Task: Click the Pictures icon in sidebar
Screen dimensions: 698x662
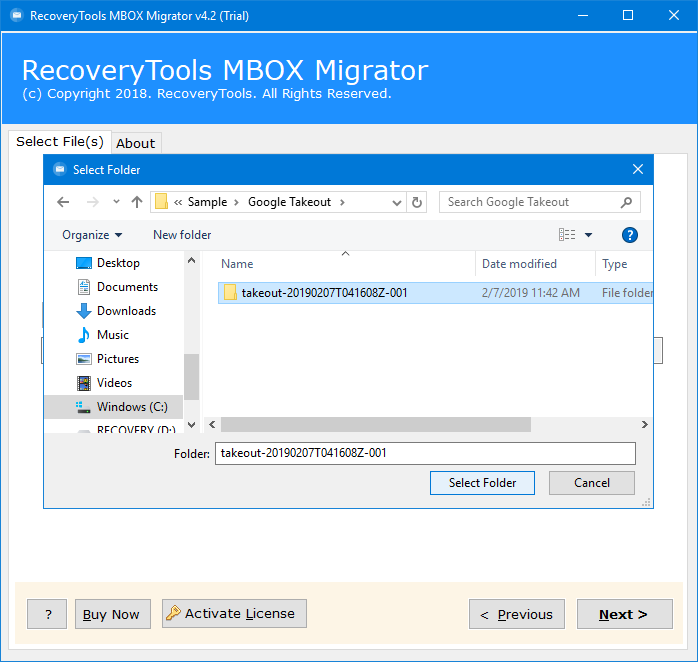Action: pos(84,359)
